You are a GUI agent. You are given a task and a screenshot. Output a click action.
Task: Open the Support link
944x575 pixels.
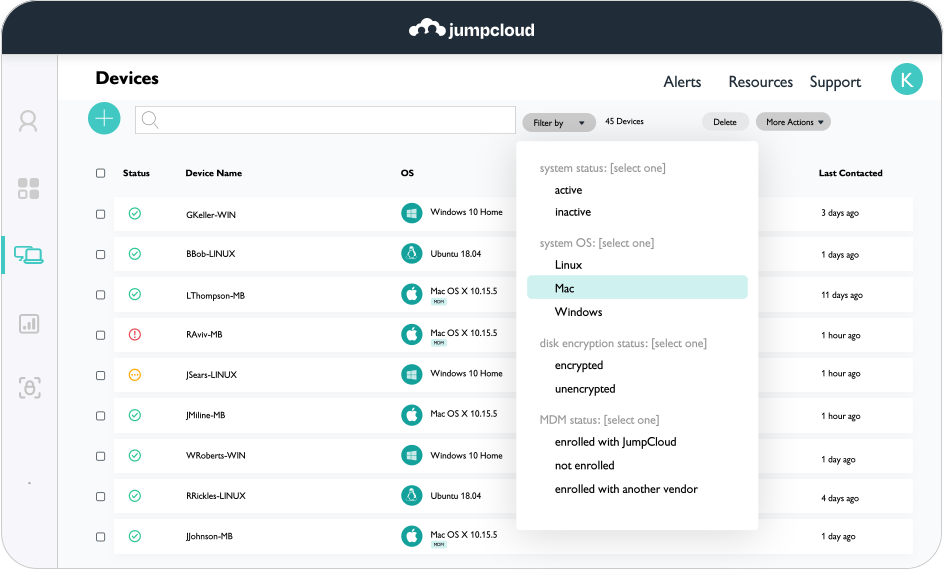point(835,82)
